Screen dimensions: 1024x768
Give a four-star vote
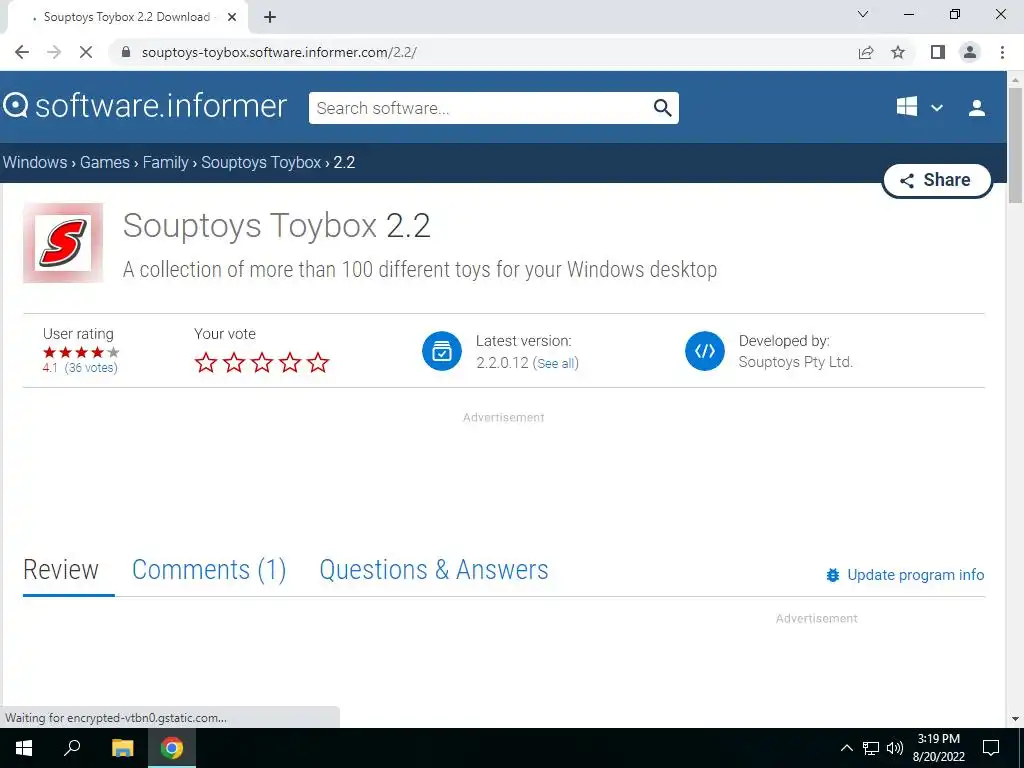pyautogui.click(x=290, y=362)
